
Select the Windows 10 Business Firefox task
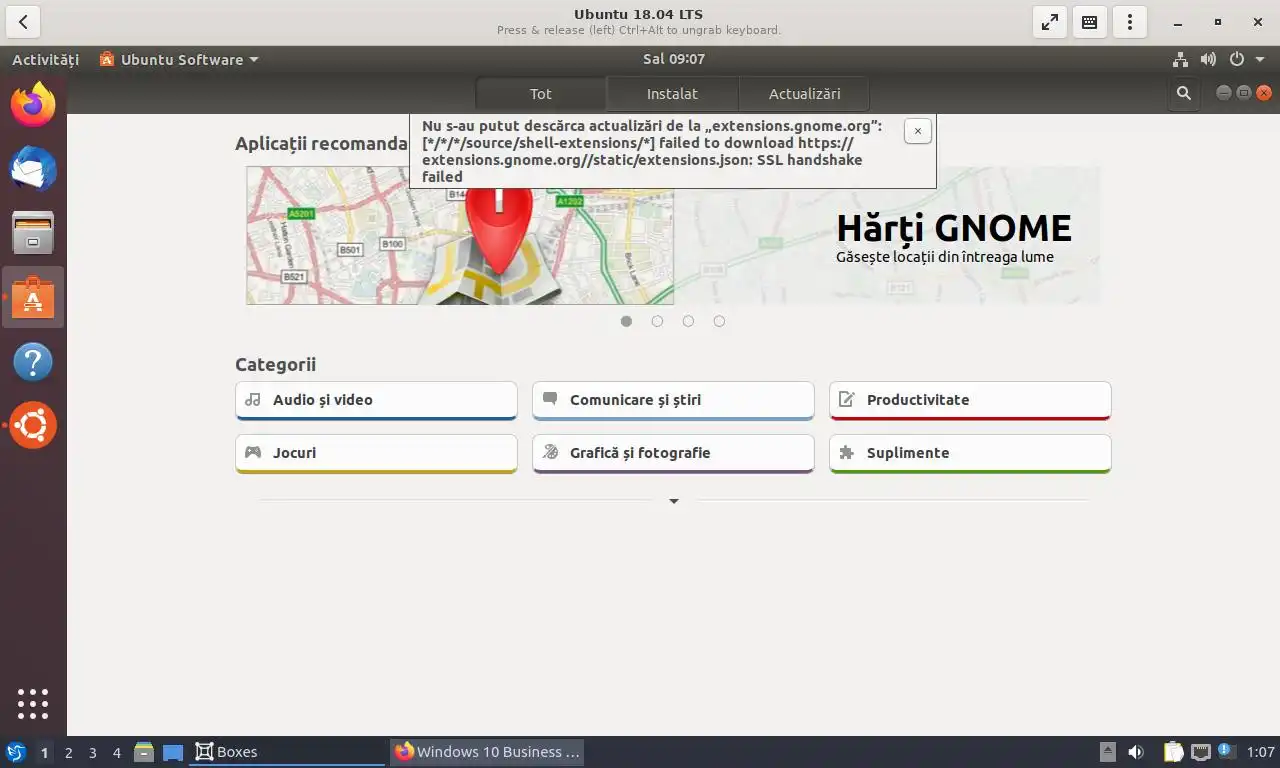[x=487, y=752]
